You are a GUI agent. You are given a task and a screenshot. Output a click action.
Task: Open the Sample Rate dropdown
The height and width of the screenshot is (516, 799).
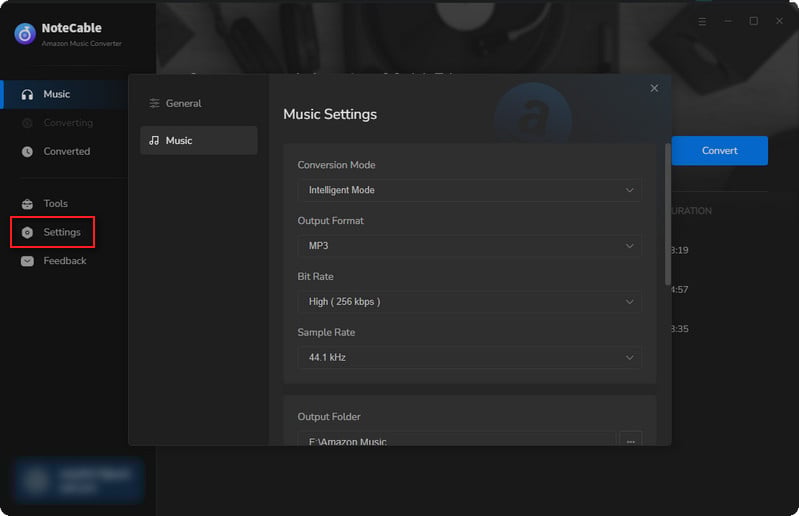[469, 358]
